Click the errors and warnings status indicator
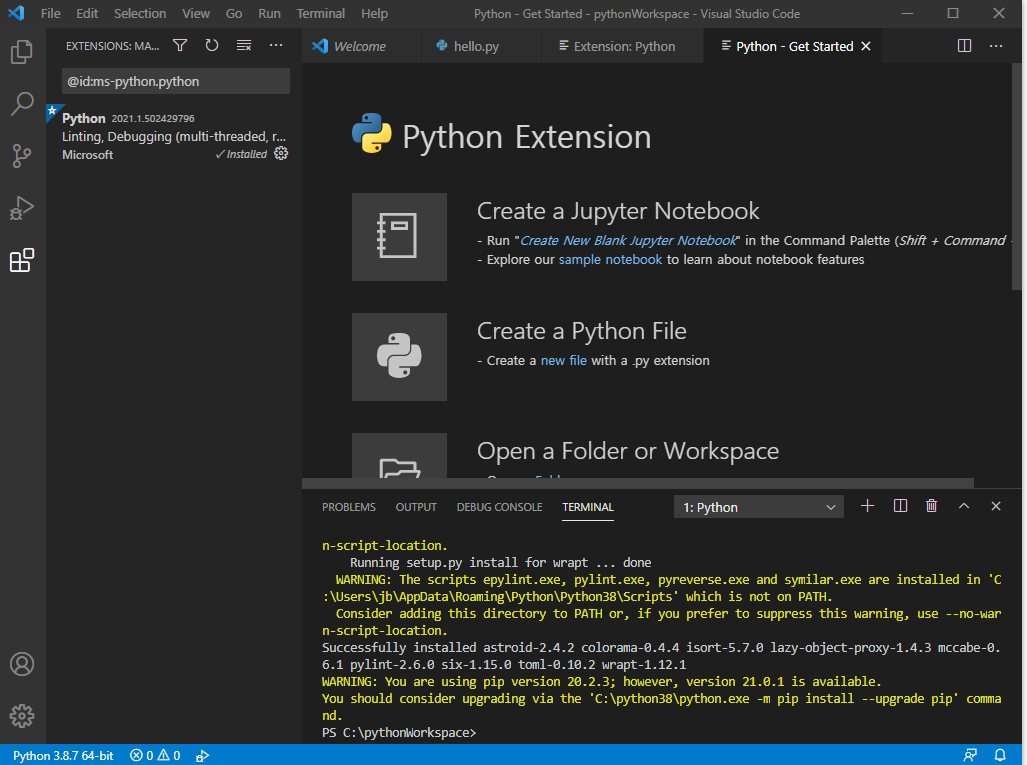The width and height of the screenshot is (1027, 765). [x=155, y=755]
